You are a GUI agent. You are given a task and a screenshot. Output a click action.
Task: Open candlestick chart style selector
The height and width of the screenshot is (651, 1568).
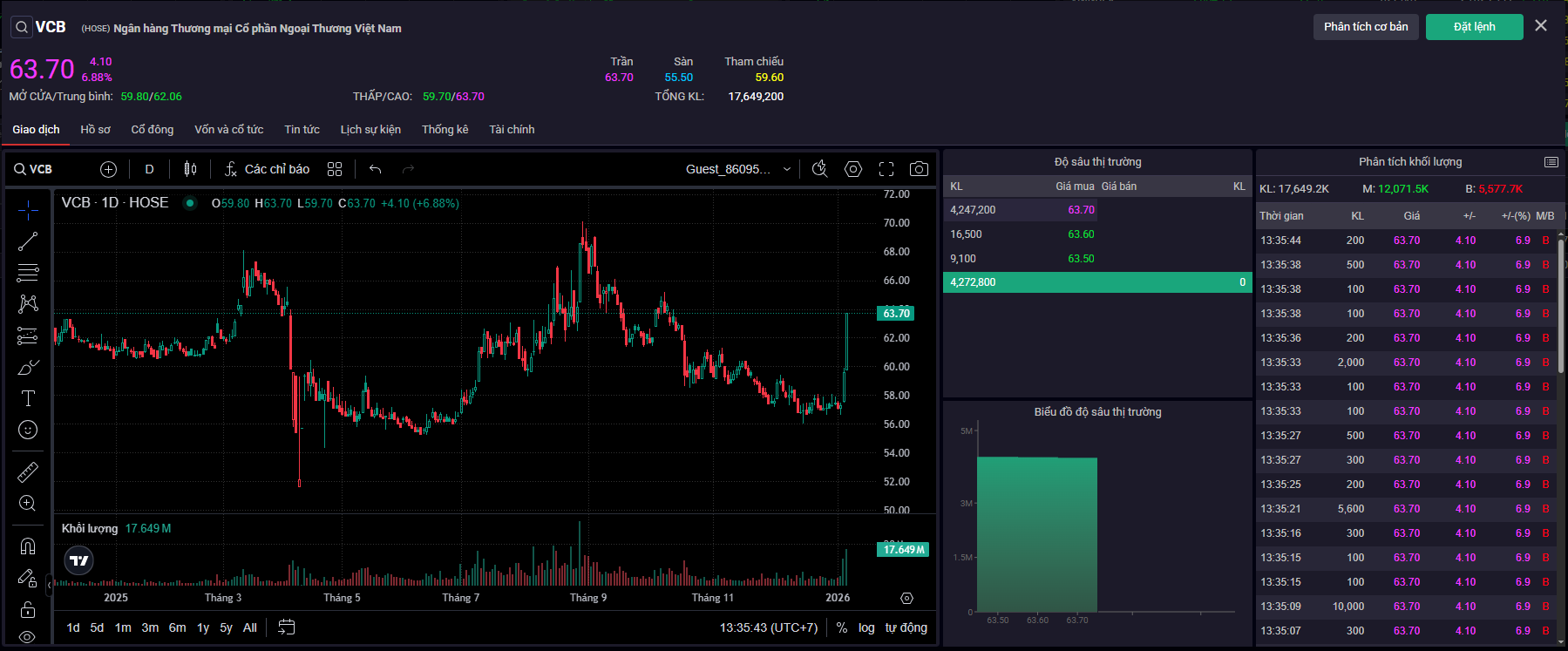coord(190,169)
